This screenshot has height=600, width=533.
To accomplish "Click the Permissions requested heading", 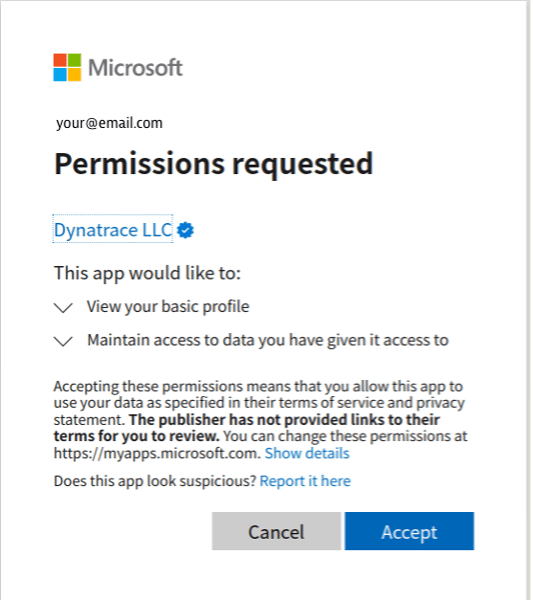I will tap(214, 164).
